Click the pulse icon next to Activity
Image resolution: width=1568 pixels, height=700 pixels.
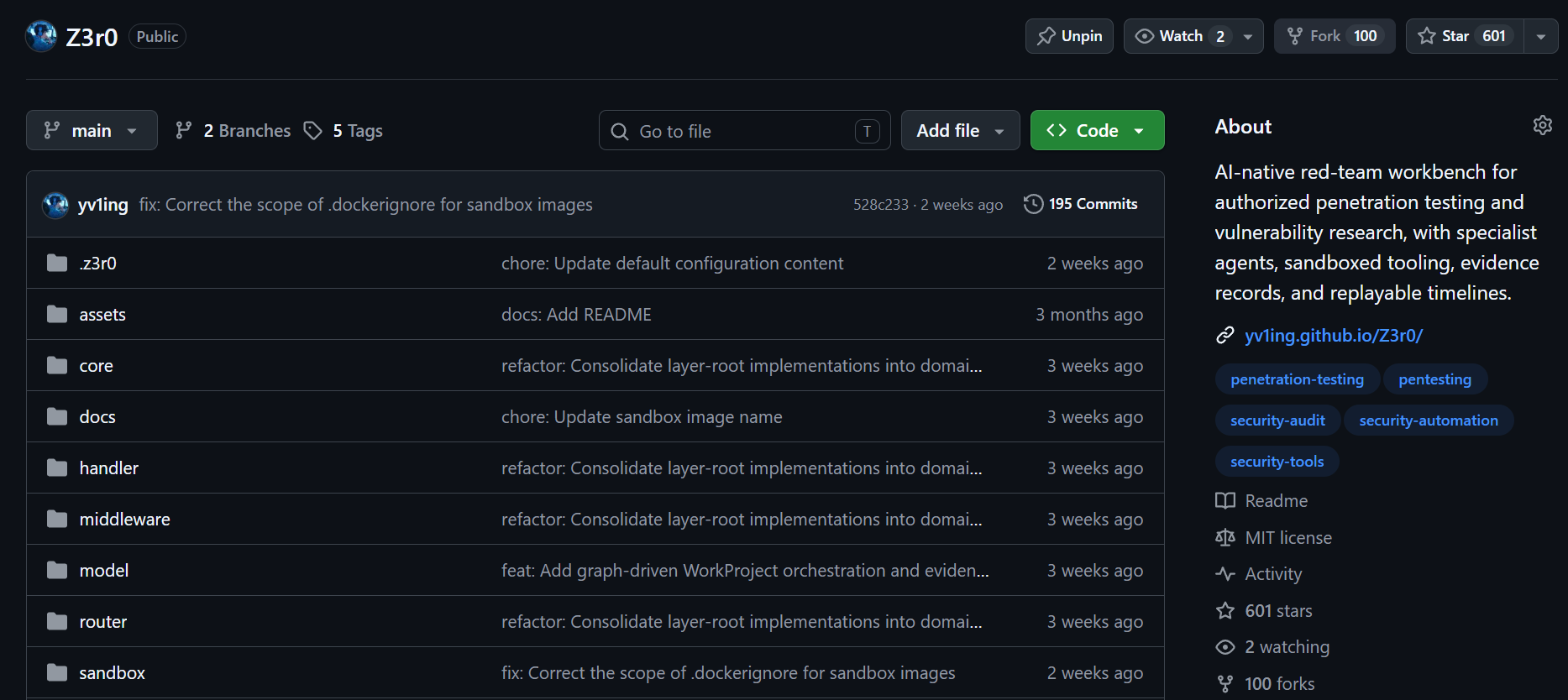[1225, 574]
